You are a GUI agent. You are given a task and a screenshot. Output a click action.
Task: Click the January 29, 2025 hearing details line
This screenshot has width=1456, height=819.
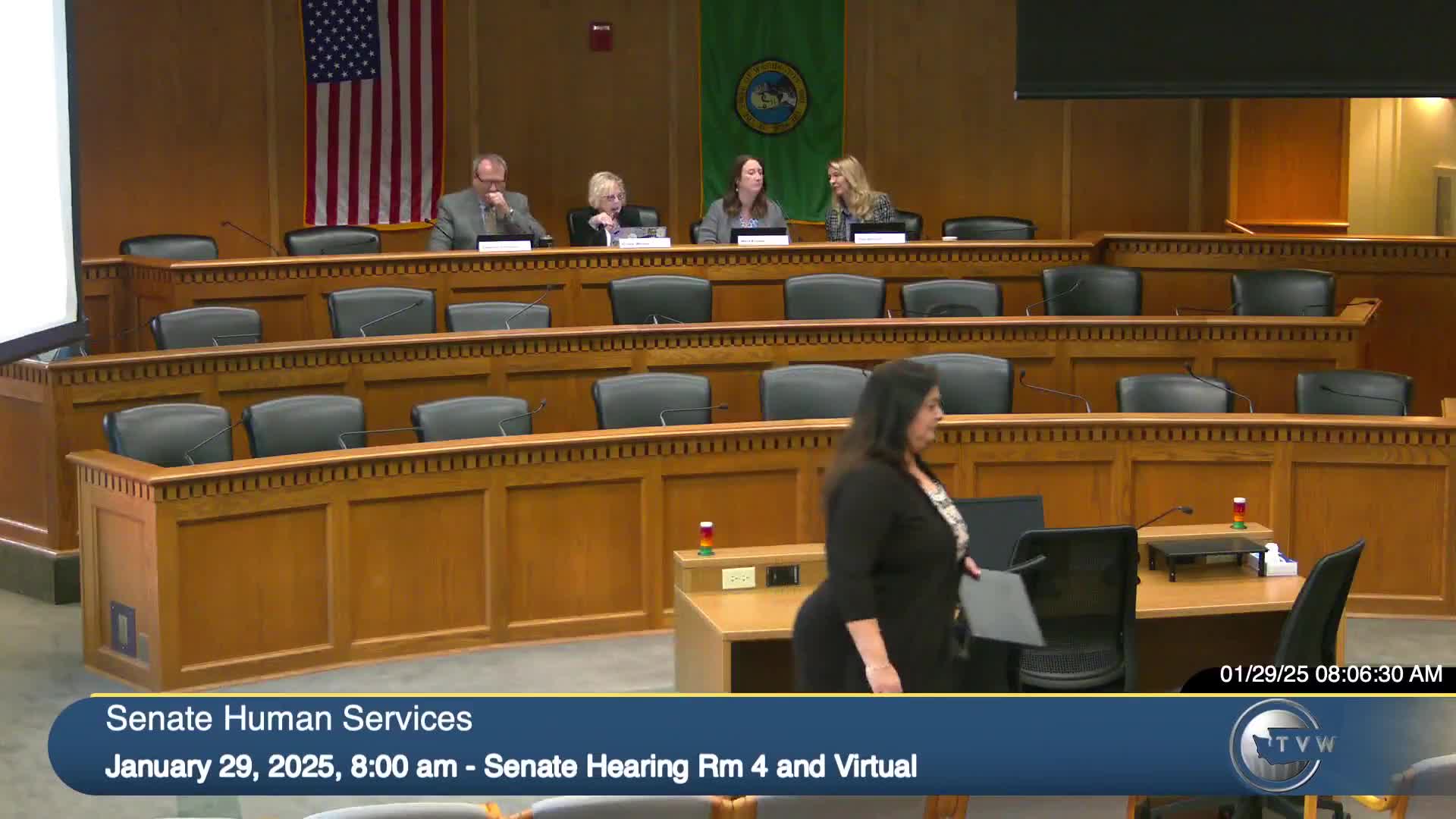tap(510, 767)
